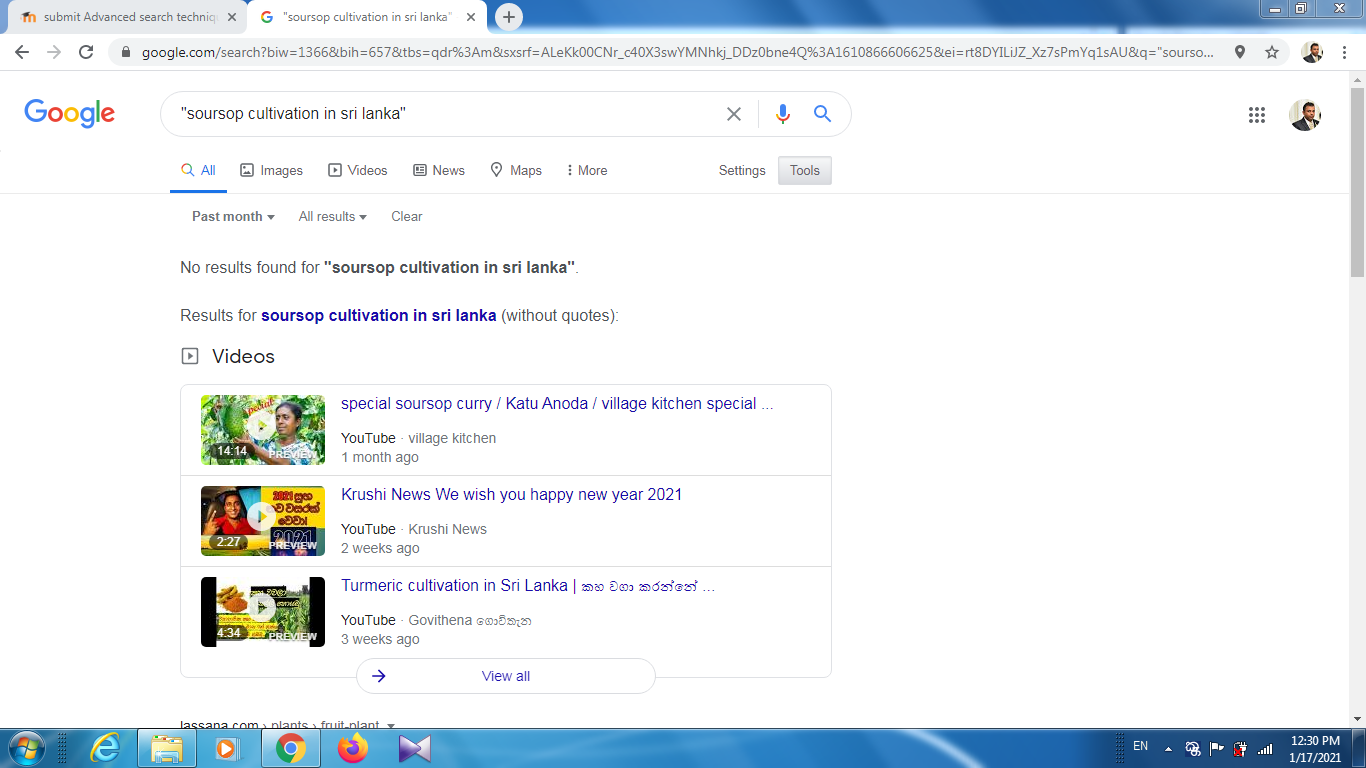Open the More search categories menu
The image size is (1366, 768).
click(587, 171)
